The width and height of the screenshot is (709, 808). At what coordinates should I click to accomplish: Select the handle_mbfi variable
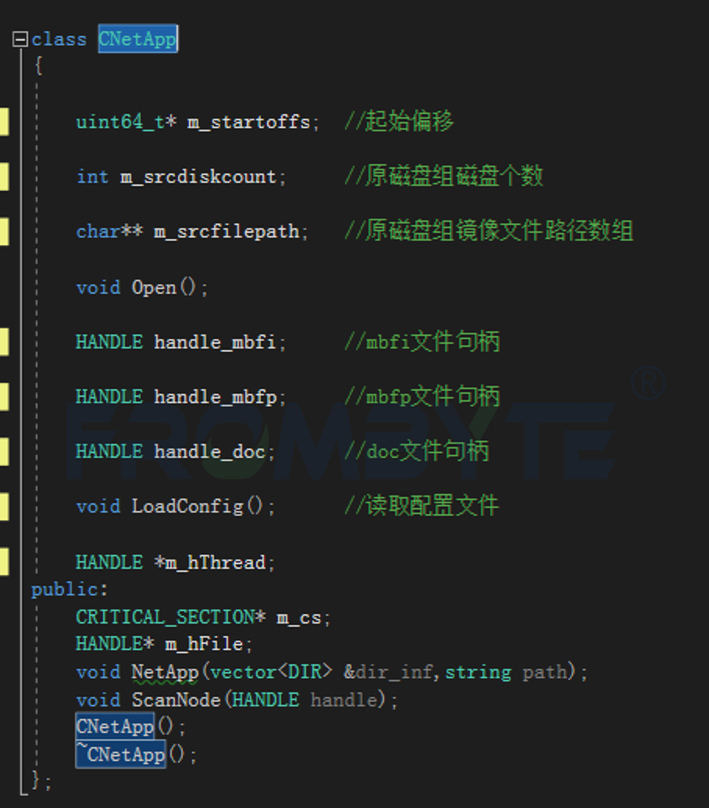[215, 342]
